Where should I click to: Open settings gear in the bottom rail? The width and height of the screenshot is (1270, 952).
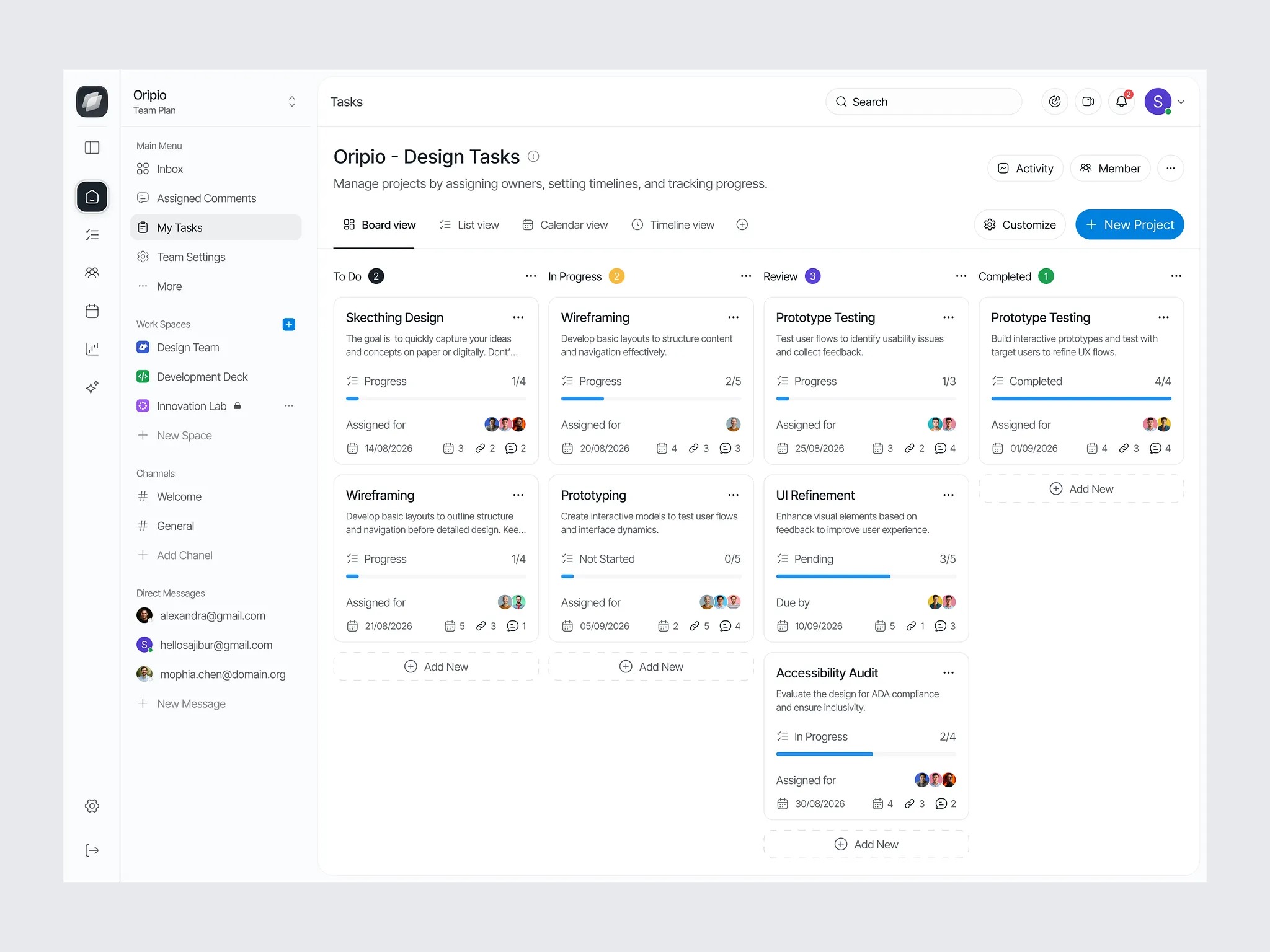92,806
